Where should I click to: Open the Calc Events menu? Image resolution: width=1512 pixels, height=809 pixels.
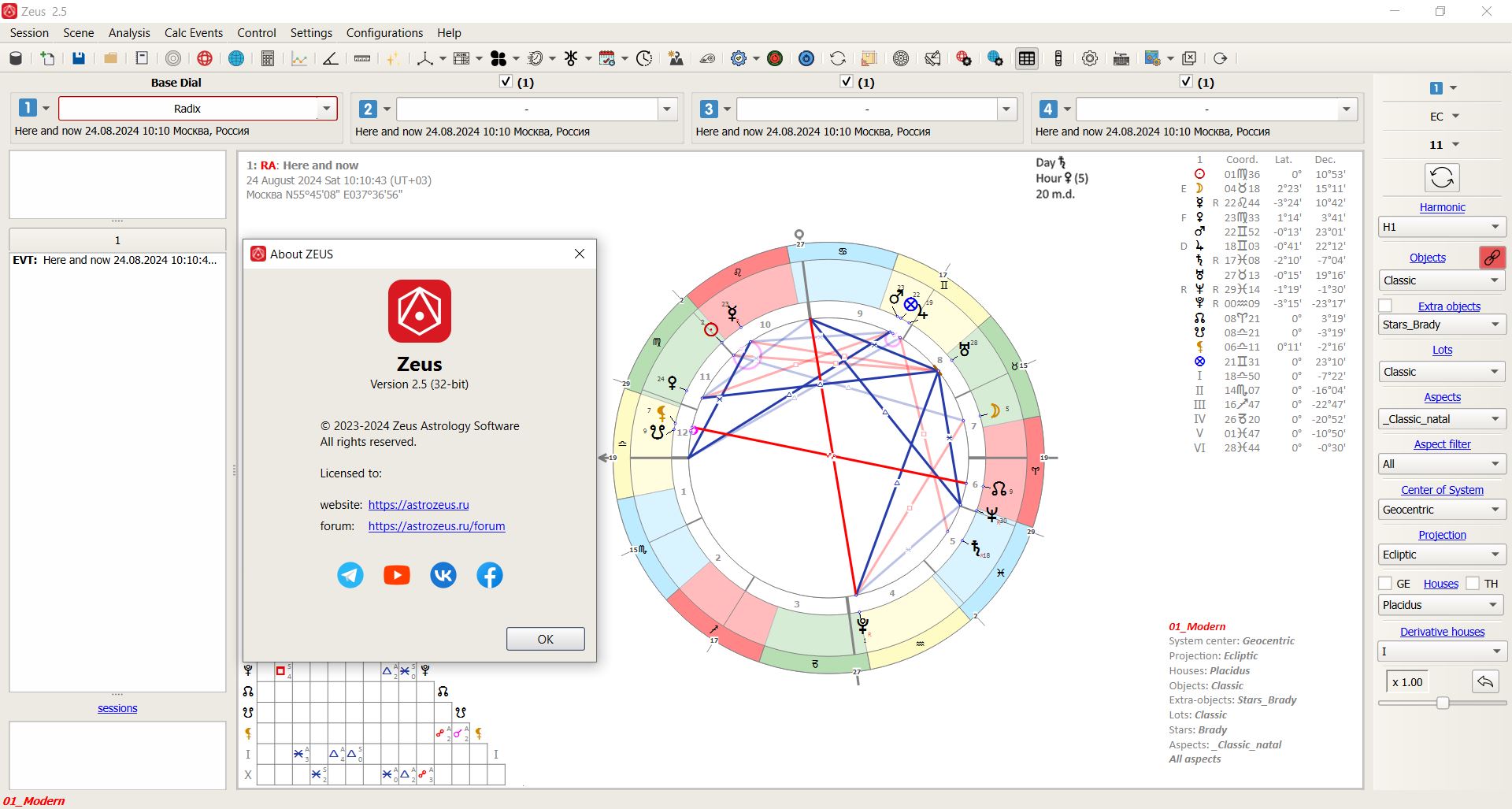pos(194,32)
